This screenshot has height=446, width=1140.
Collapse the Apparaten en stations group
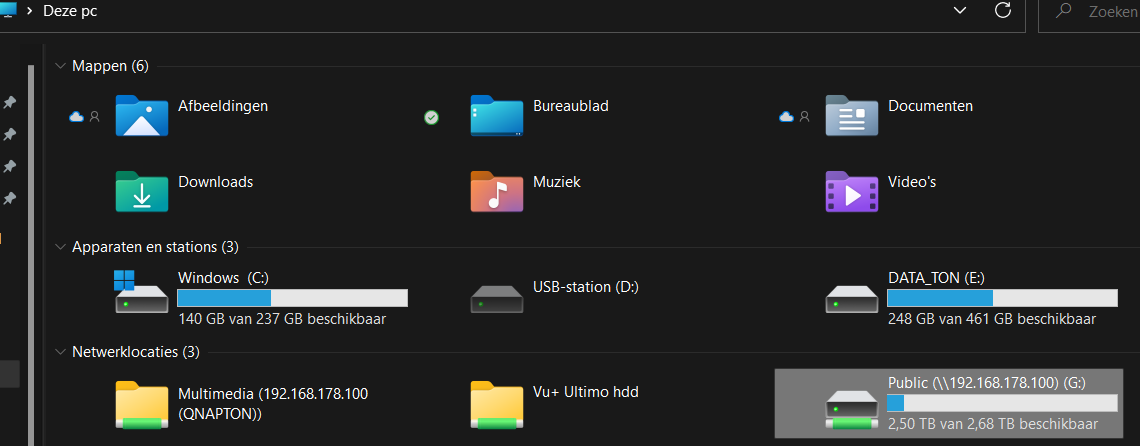click(x=60, y=247)
